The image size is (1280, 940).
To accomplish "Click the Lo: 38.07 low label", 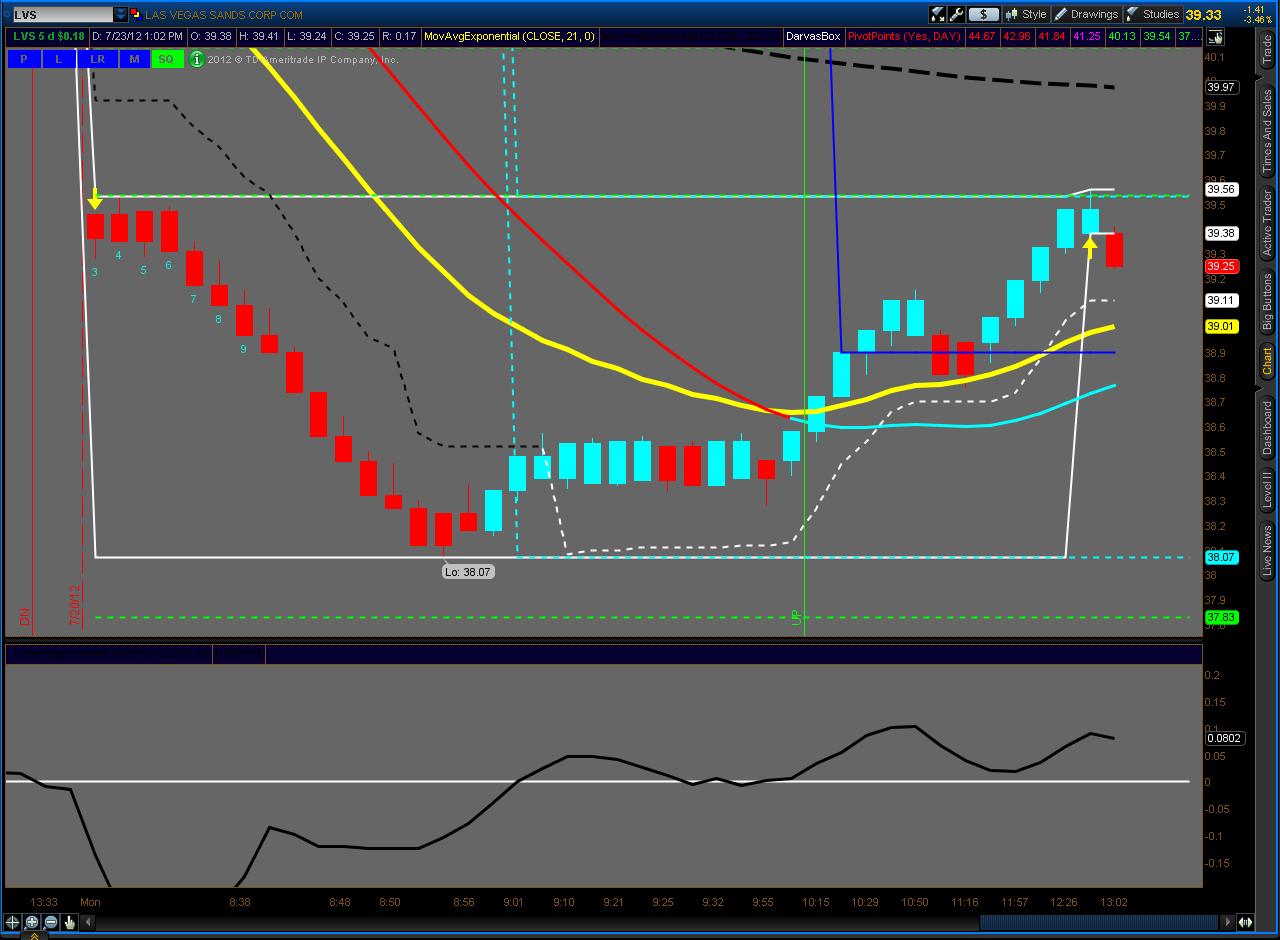I will click(468, 572).
